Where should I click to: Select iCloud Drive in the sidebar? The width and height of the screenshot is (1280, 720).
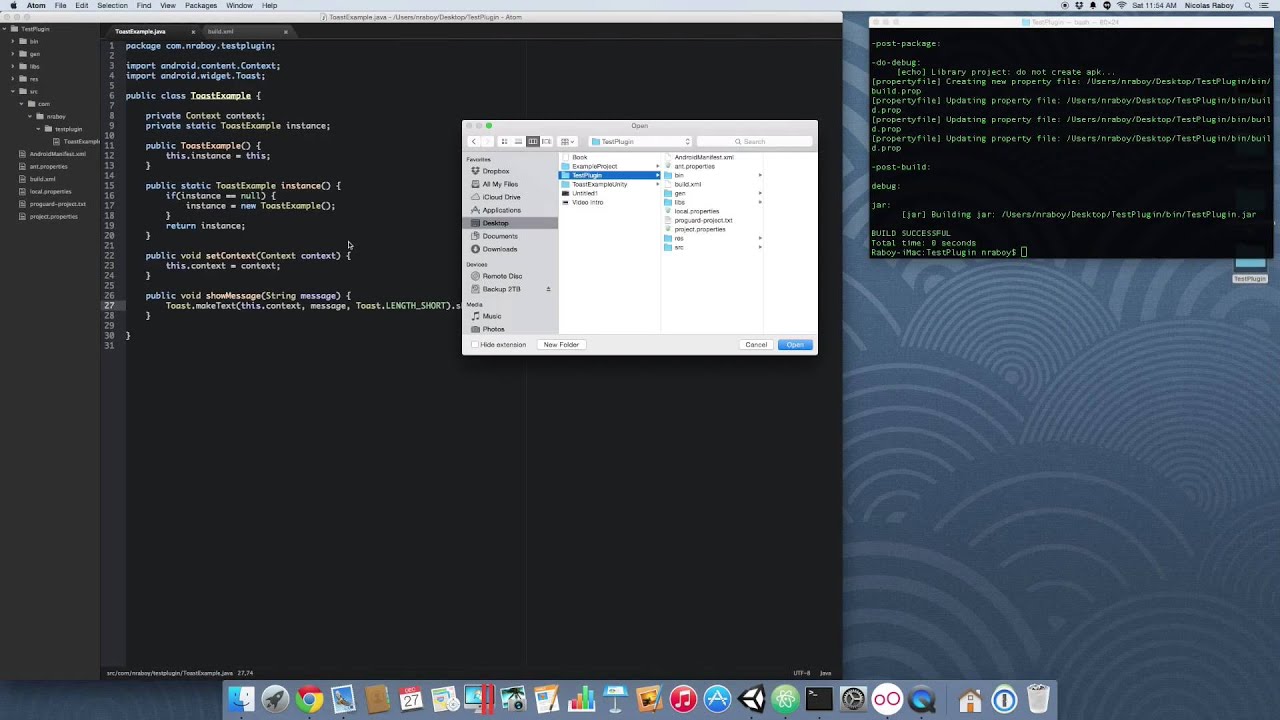tap(501, 197)
